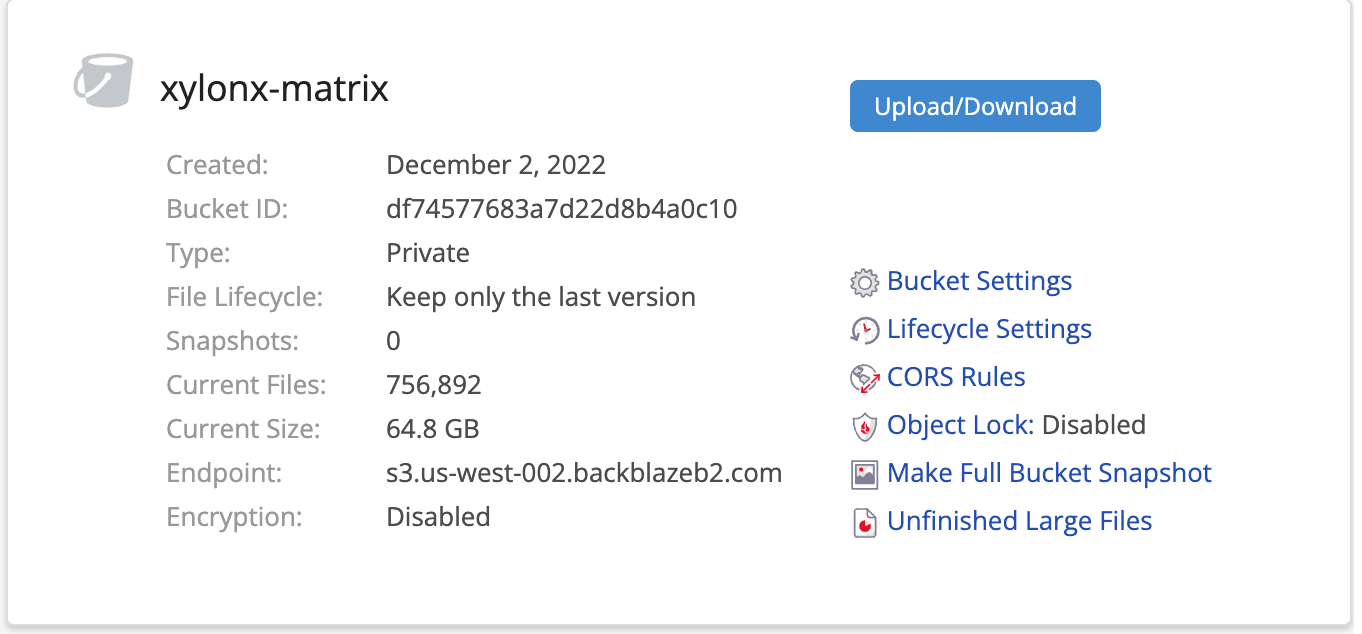
Task: Select Make Full Bucket Snapshot
Action: pyautogui.click(x=1049, y=473)
